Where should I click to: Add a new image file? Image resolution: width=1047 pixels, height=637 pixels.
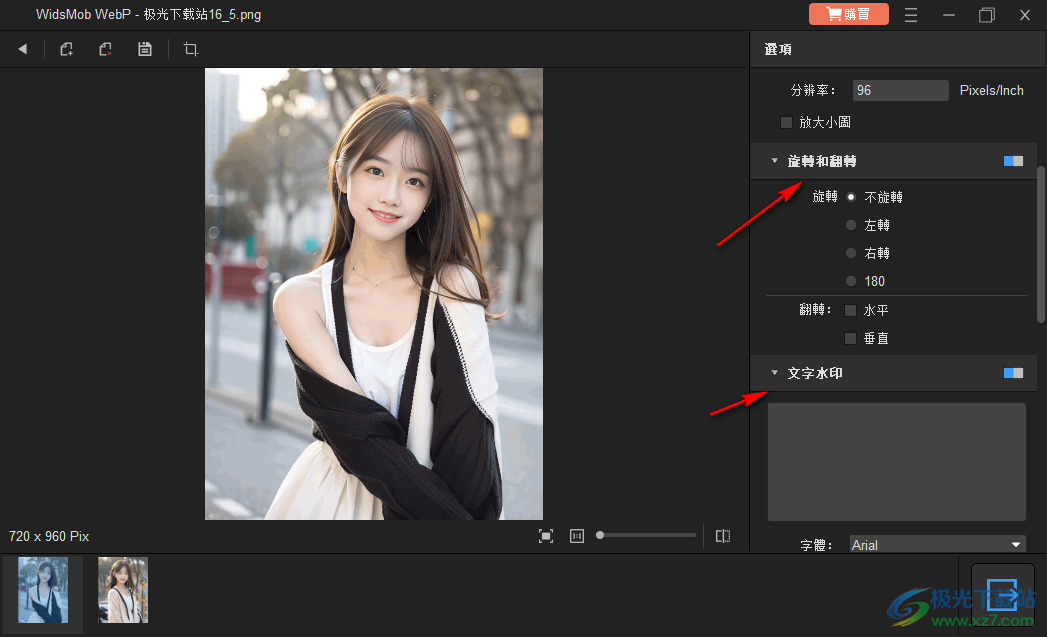click(x=66, y=49)
